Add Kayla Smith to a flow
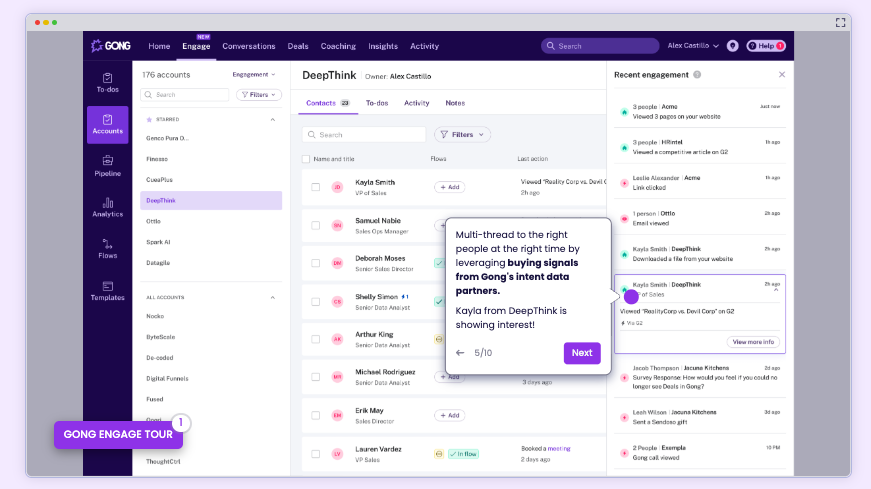The width and height of the screenshot is (871, 489). tap(449, 187)
